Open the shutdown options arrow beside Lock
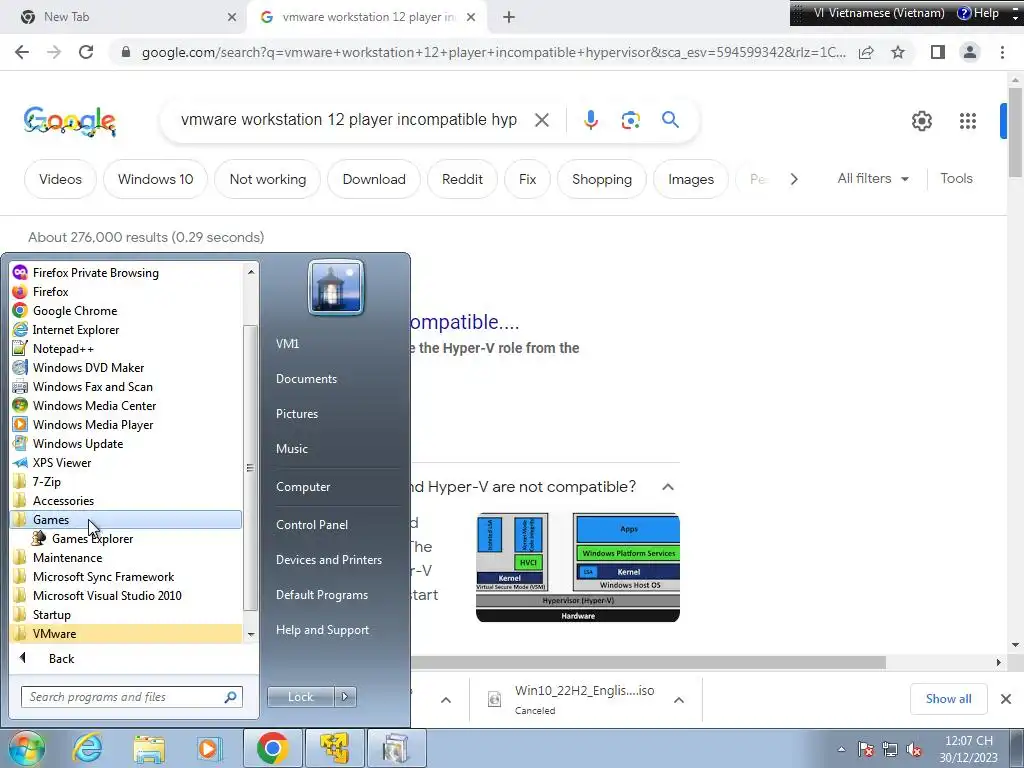Viewport: 1024px width, 768px height. tap(345, 697)
